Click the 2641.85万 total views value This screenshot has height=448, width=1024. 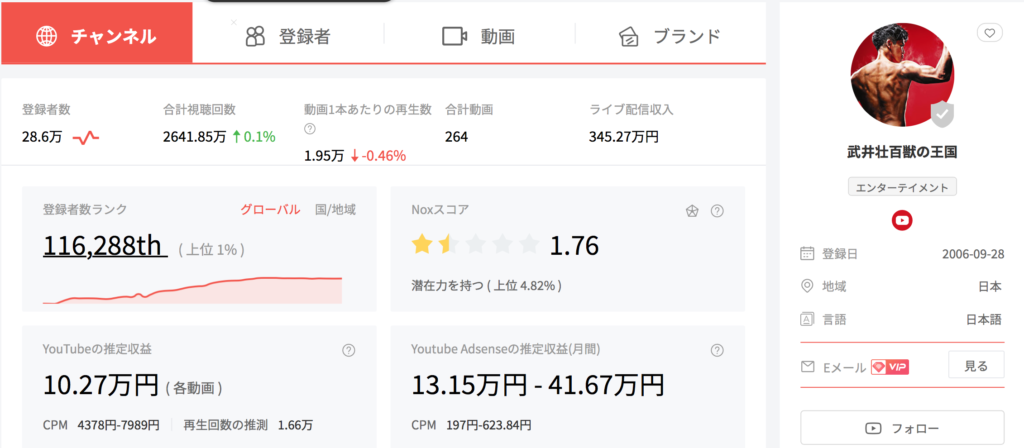click(x=195, y=137)
